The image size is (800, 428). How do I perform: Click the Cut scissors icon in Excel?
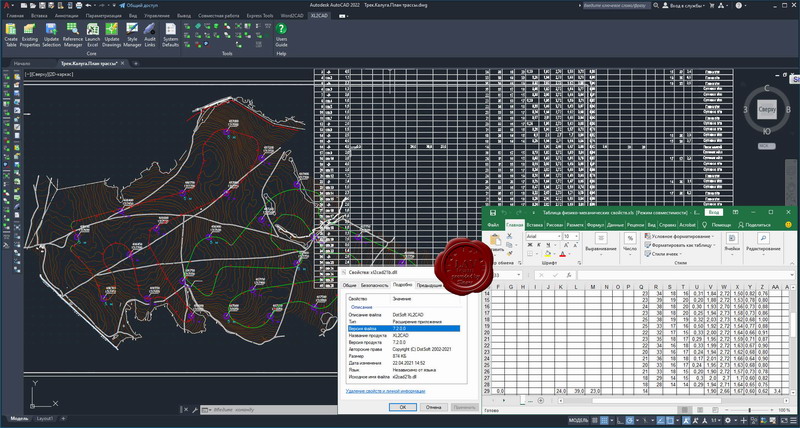pos(509,236)
